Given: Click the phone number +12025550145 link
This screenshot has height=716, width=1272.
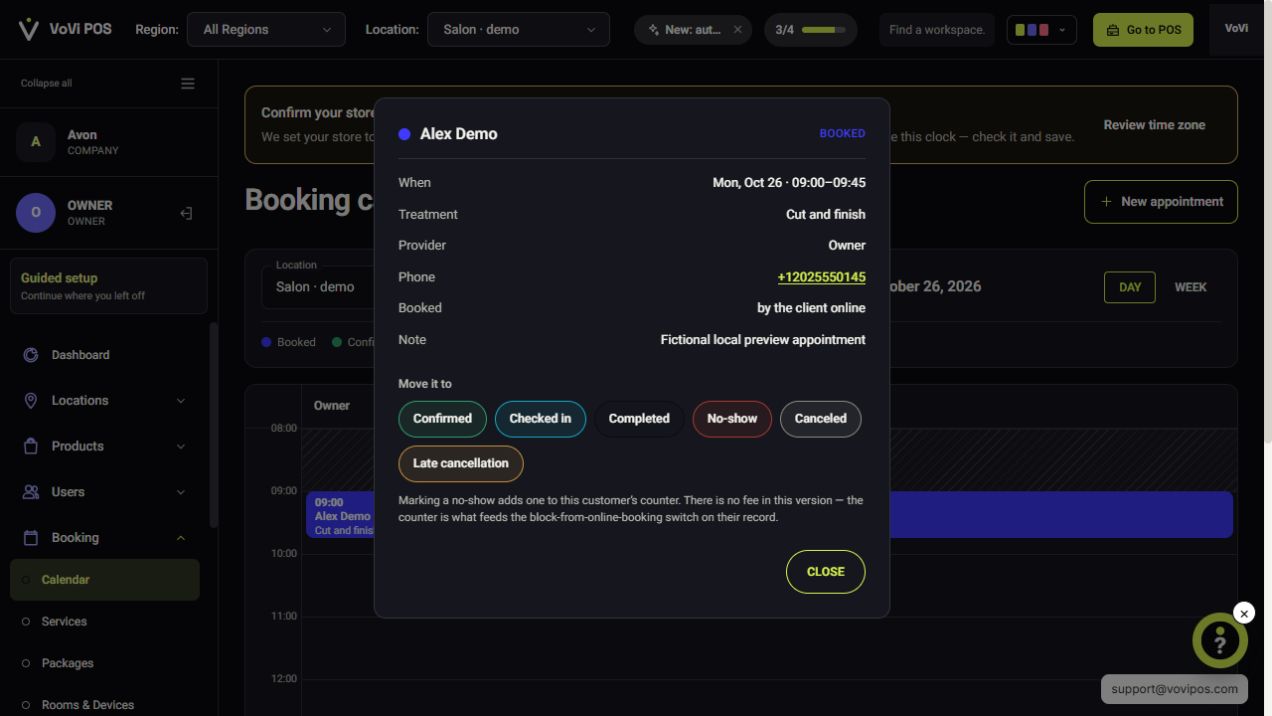Looking at the screenshot, I should click(822, 277).
